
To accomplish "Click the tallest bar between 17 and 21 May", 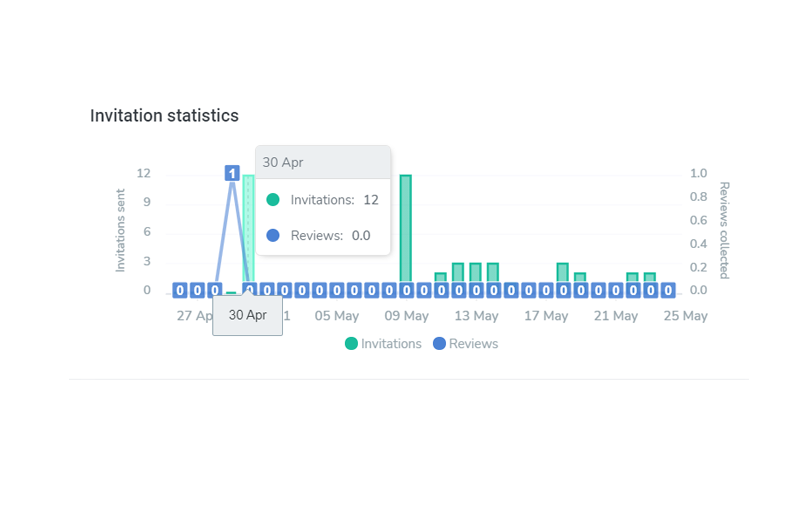I will [563, 272].
